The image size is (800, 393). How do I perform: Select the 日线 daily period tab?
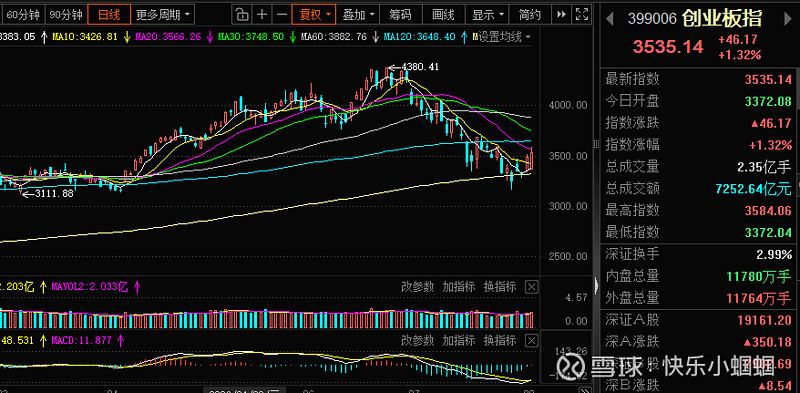click(x=109, y=15)
